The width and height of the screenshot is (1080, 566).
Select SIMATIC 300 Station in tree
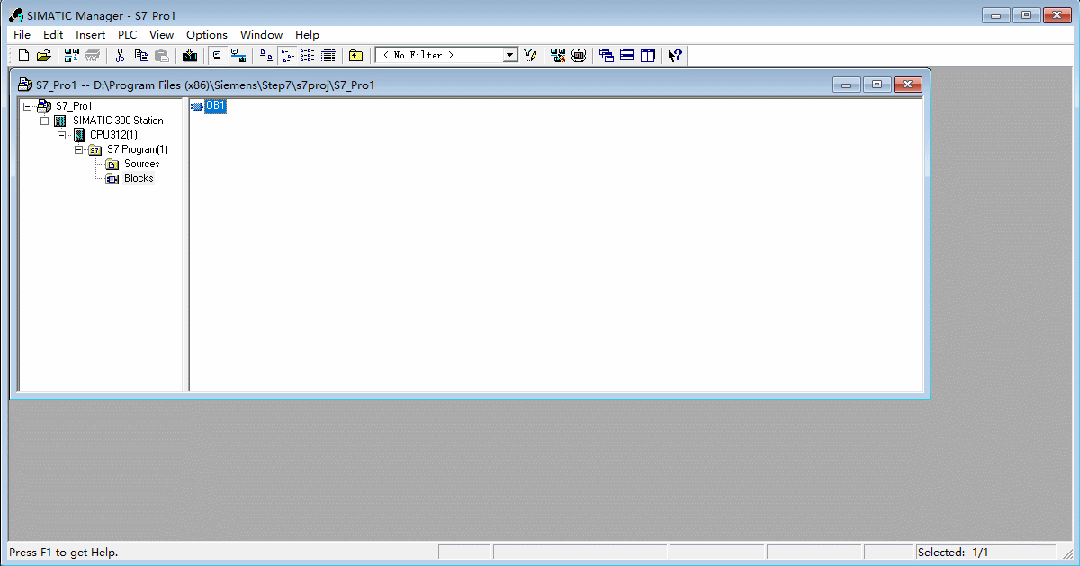click(x=118, y=120)
